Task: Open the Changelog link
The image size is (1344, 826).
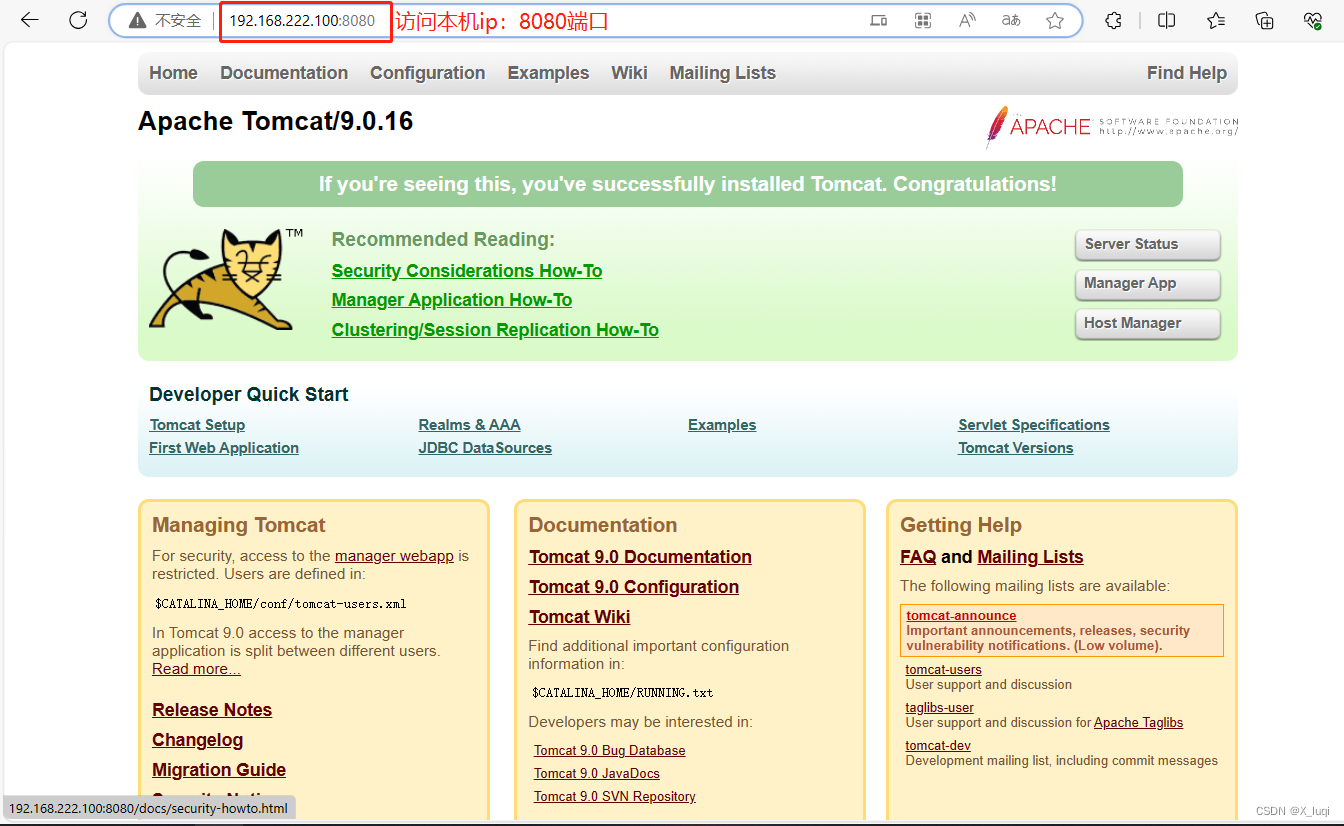Action: pyautogui.click(x=198, y=740)
